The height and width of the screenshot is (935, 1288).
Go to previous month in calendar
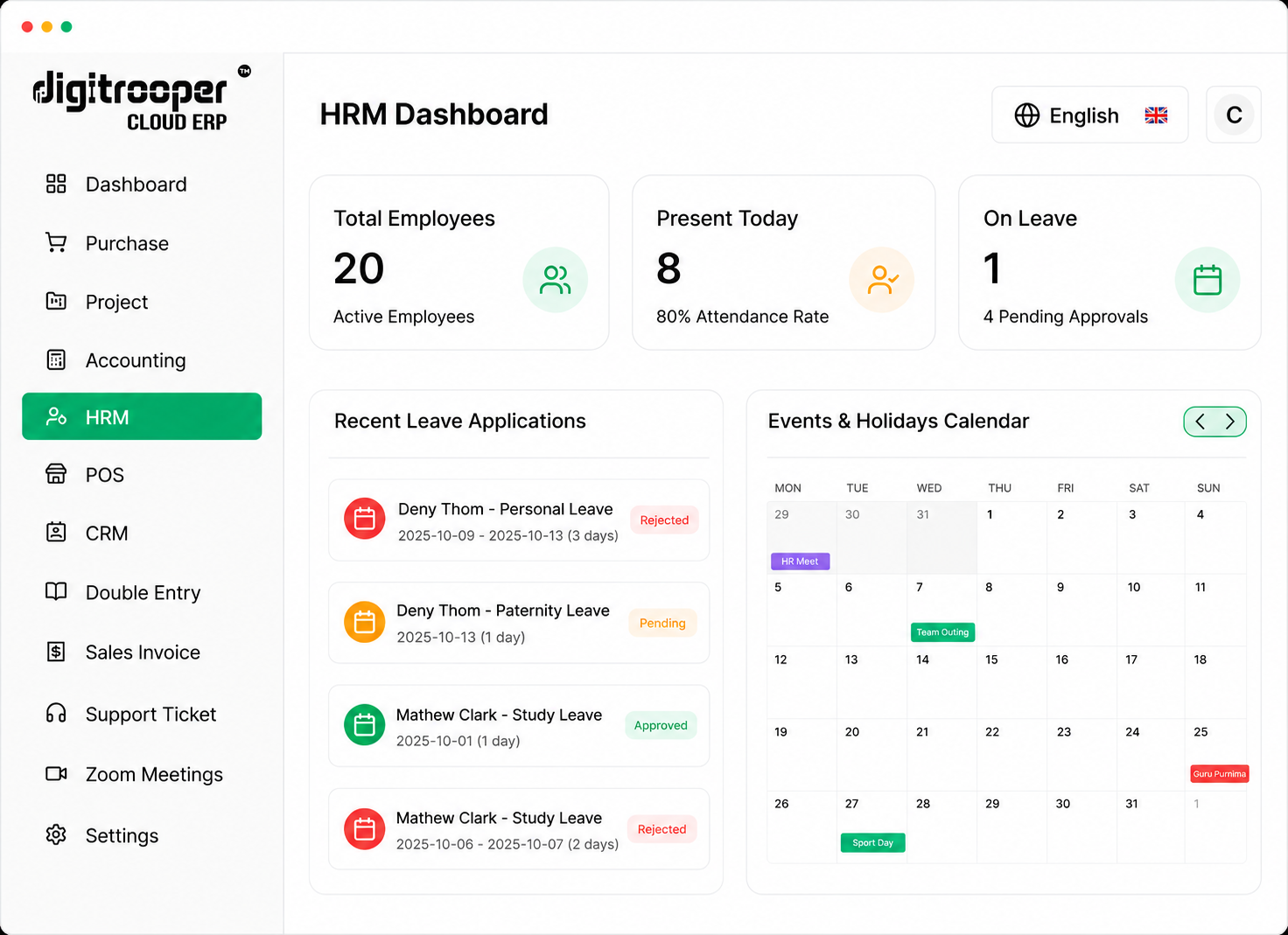1200,422
